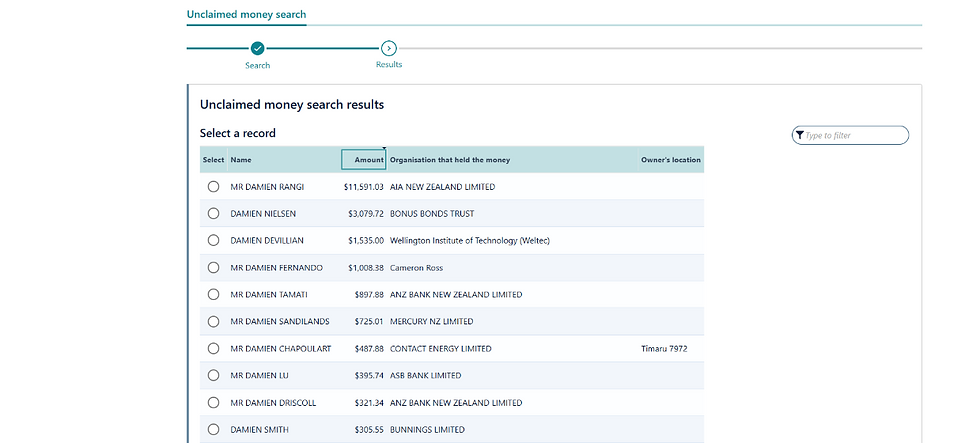Viewport: 980px width, 443px height.
Task: Click CONTACT ENERGY LIMITED organisation cell
Action: click(x=441, y=349)
